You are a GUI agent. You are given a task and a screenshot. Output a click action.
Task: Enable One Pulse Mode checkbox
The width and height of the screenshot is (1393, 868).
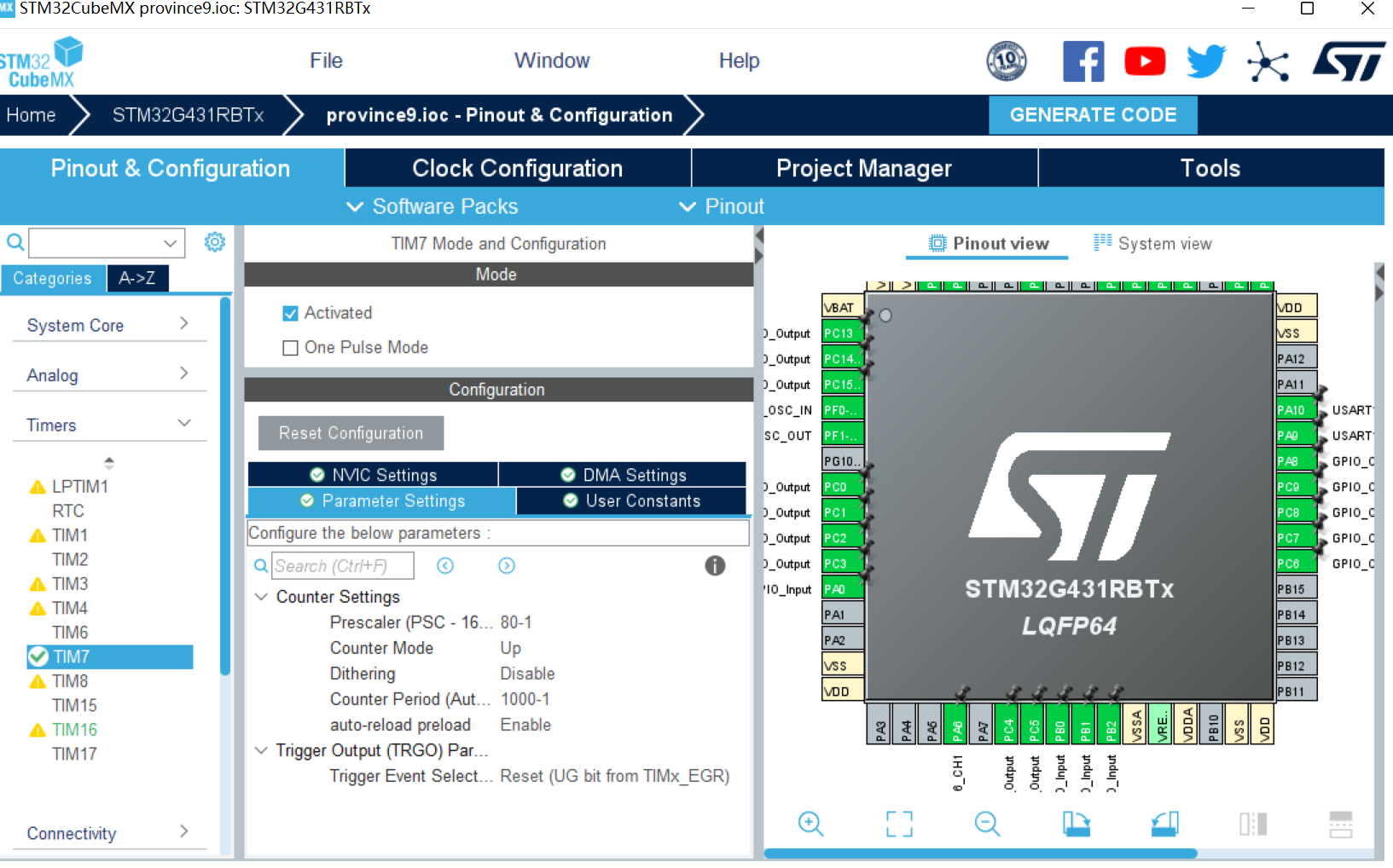click(x=290, y=348)
